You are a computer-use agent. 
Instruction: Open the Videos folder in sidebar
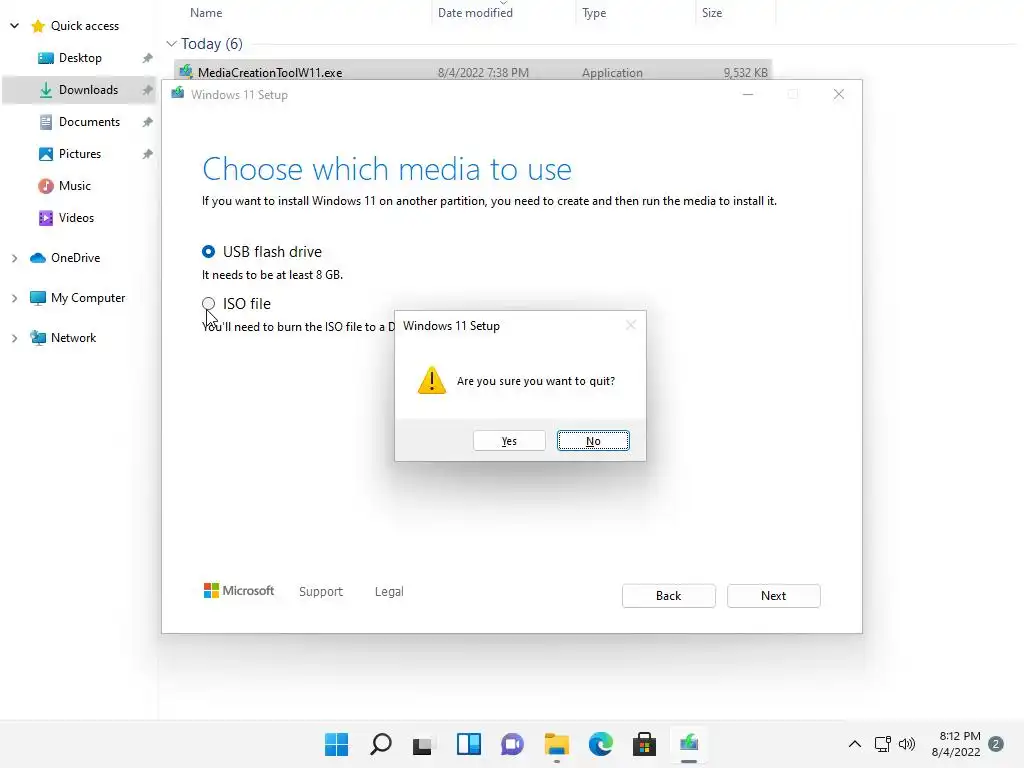76,218
